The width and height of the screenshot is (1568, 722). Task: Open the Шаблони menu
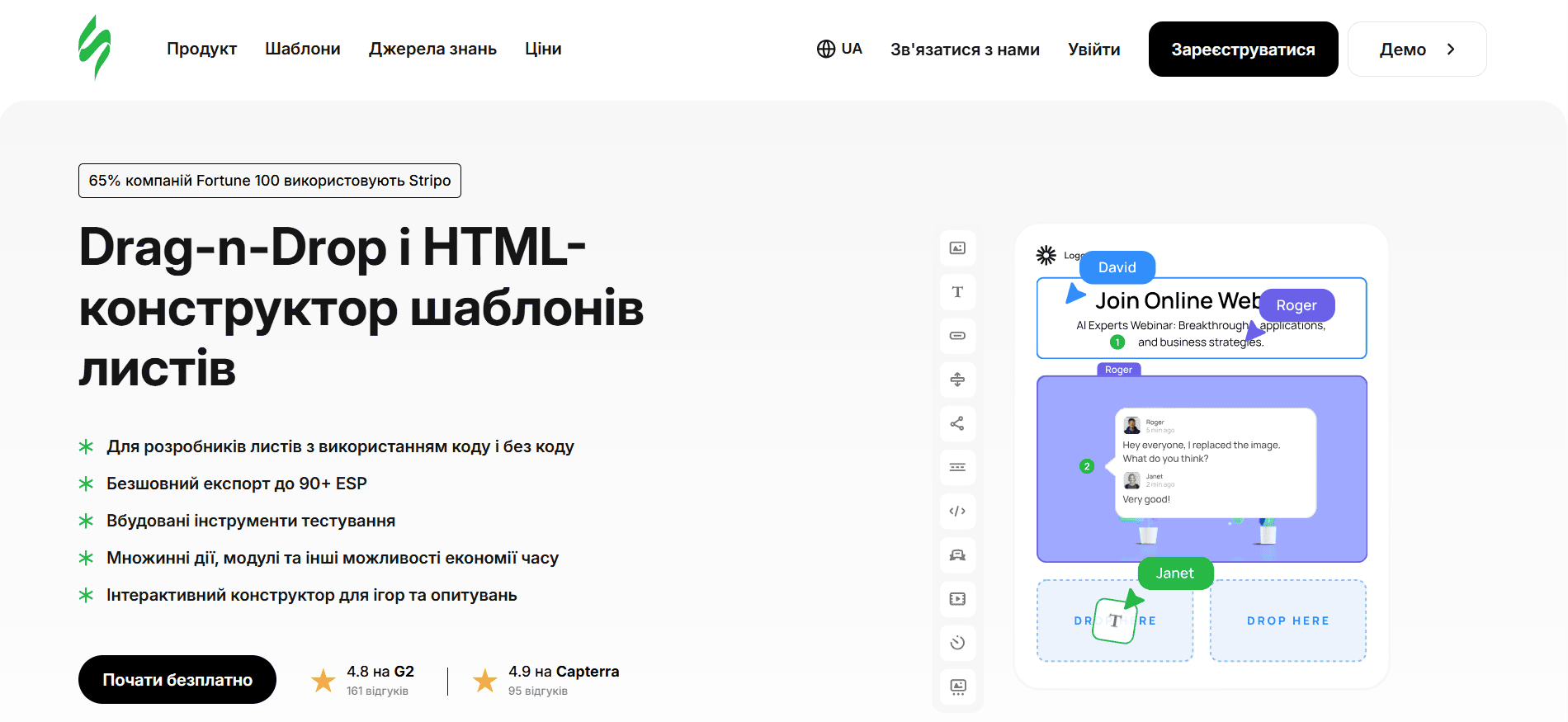pos(303,49)
